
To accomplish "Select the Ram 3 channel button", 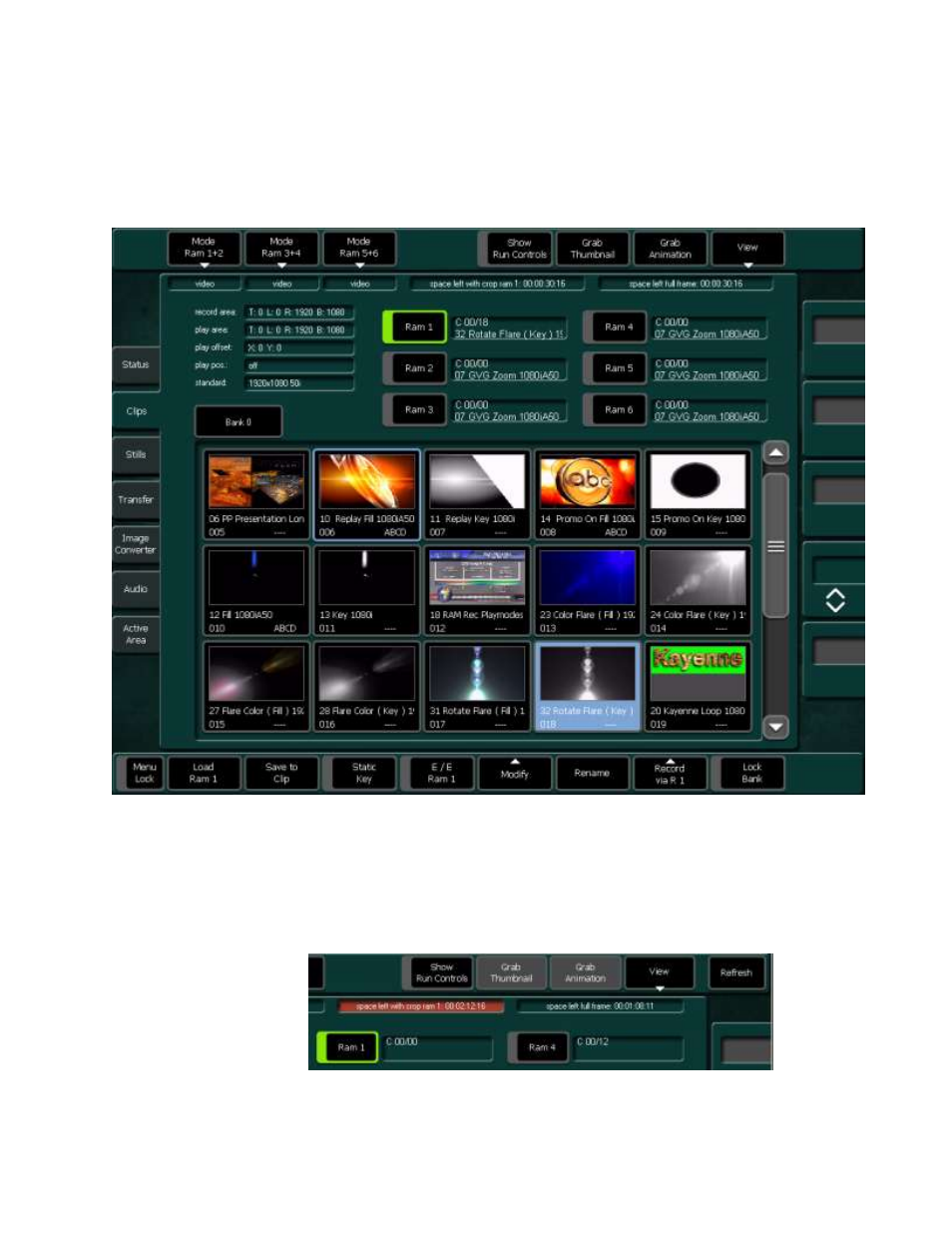I will [415, 410].
